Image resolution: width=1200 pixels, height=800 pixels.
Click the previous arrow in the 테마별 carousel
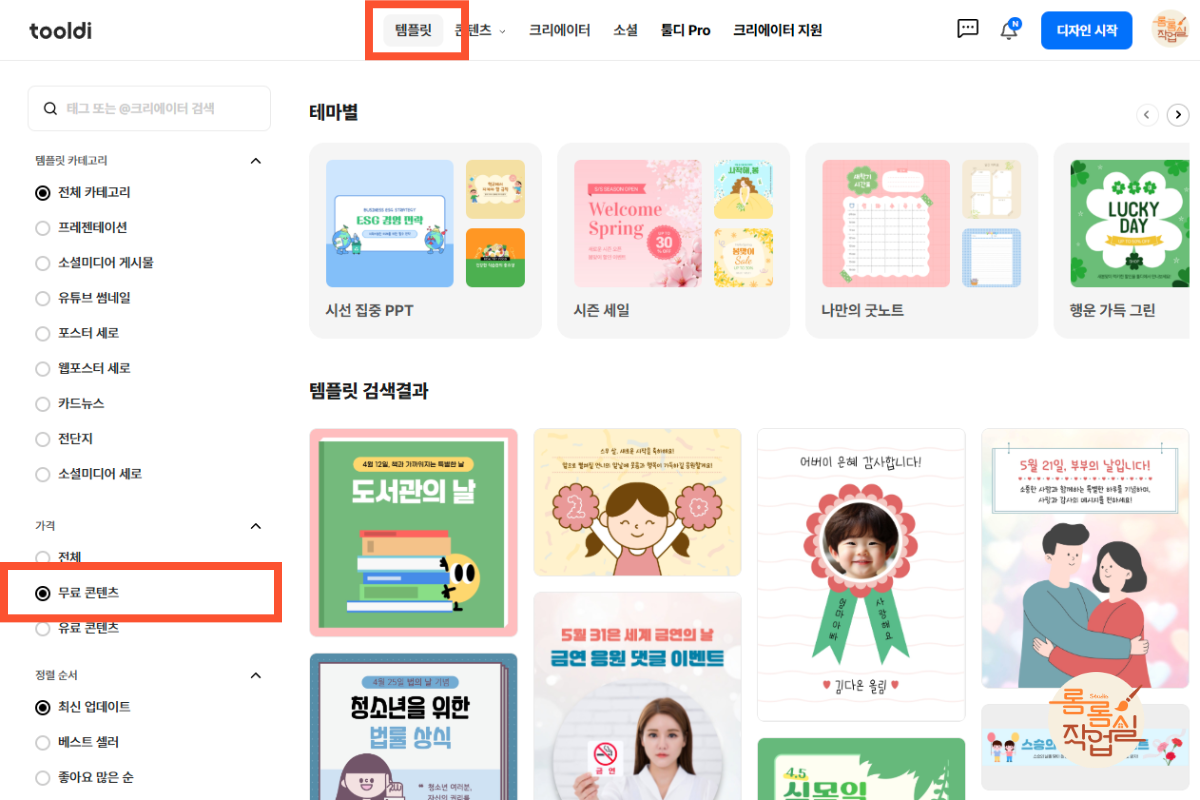1147,114
